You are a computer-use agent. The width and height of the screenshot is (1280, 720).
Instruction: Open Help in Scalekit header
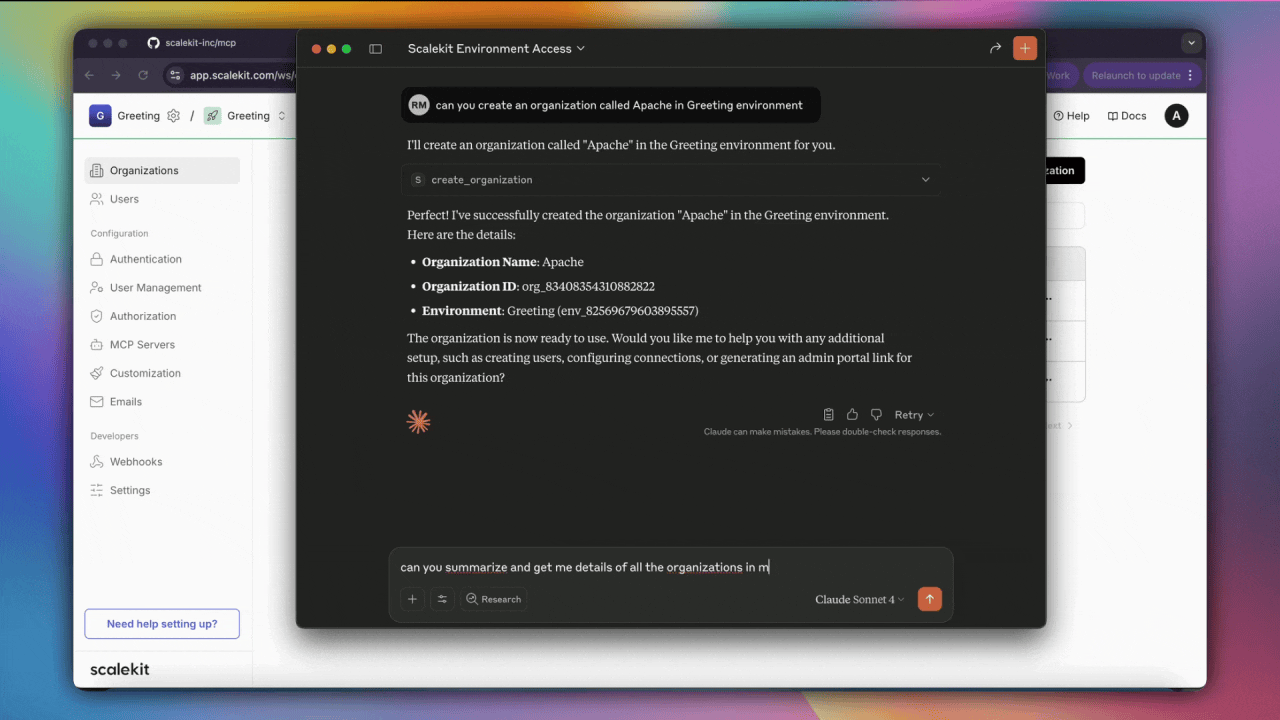pyautogui.click(x=1071, y=116)
